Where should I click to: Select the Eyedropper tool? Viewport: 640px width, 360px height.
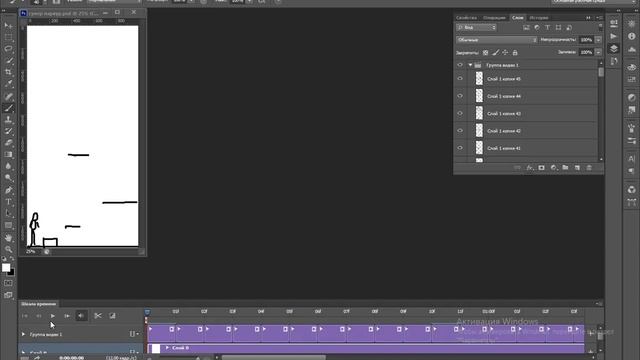coord(8,84)
